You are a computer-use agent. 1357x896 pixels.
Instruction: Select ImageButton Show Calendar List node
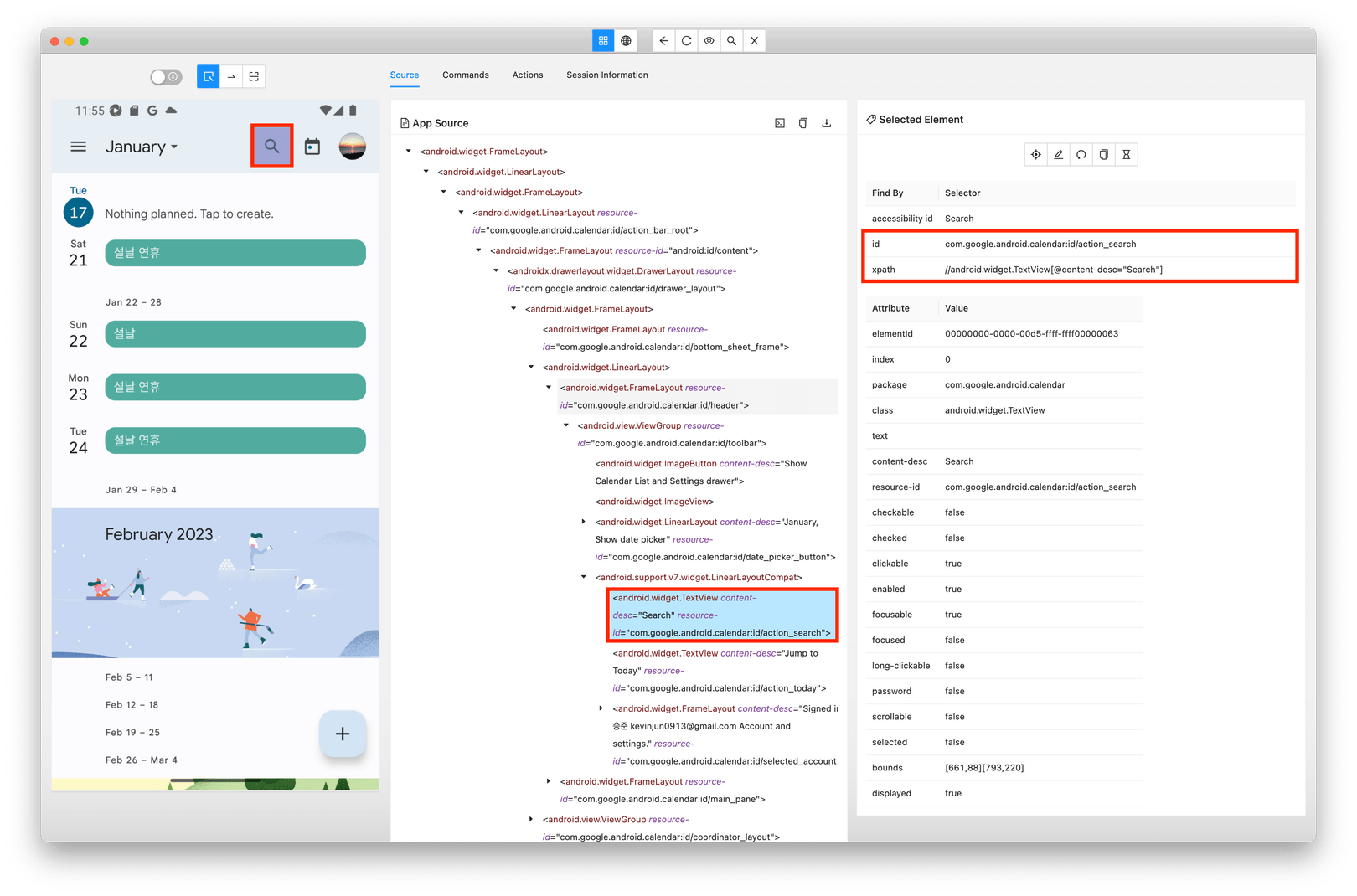[x=701, y=472]
